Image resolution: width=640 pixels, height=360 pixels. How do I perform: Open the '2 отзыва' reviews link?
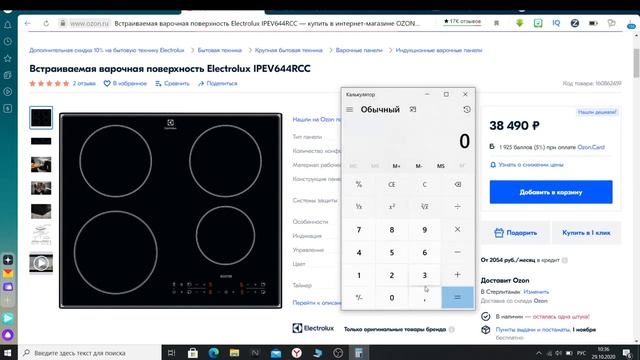coord(84,83)
